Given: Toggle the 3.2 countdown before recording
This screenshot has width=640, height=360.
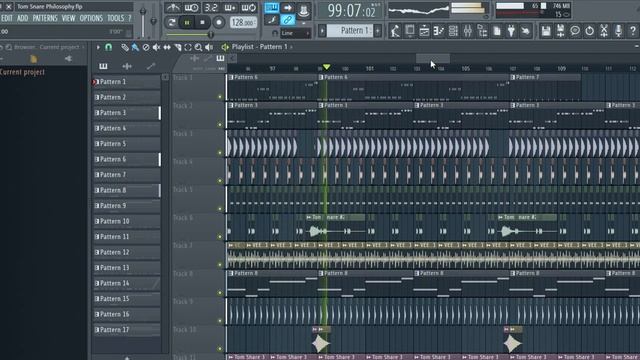Looking at the screenshot, I should pos(211,8).
